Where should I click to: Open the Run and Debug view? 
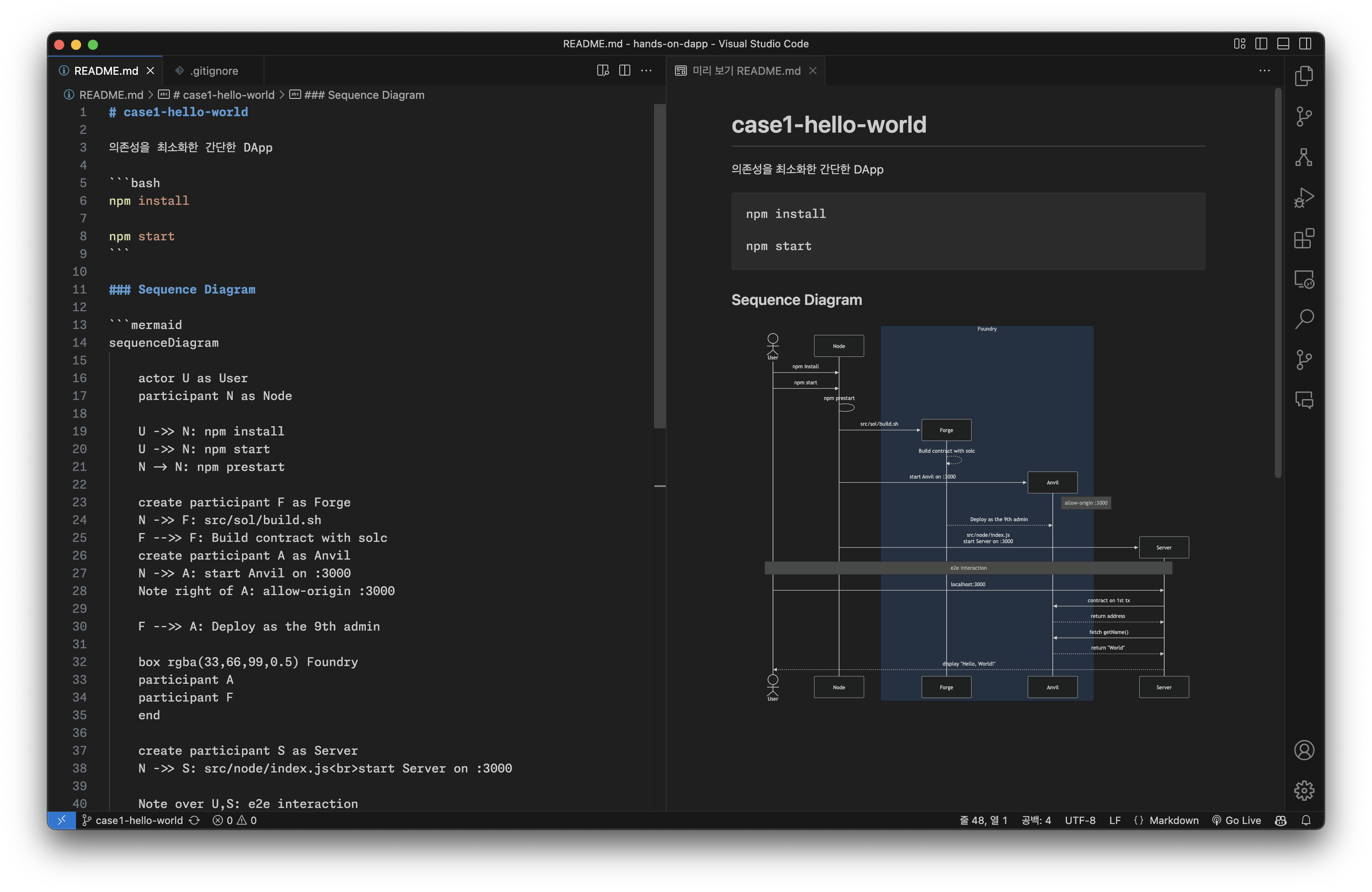click(x=1304, y=198)
